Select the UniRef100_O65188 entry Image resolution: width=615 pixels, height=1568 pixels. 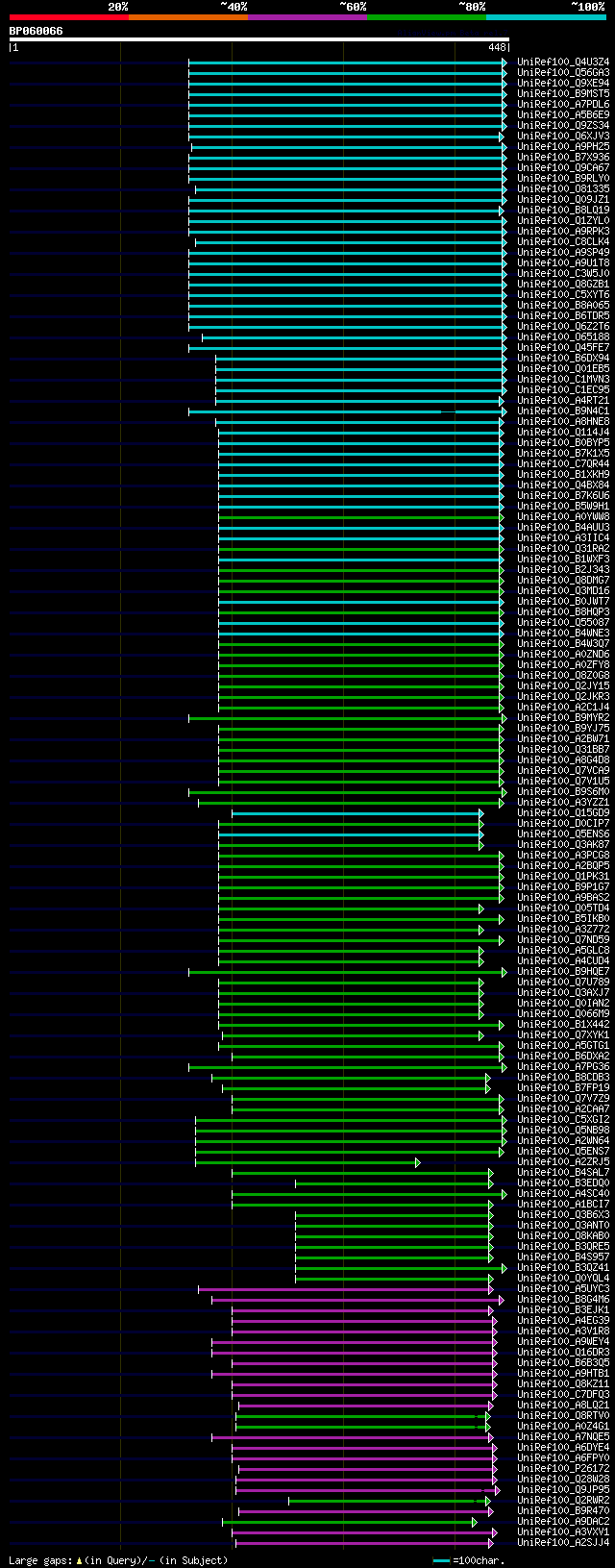coord(563,336)
